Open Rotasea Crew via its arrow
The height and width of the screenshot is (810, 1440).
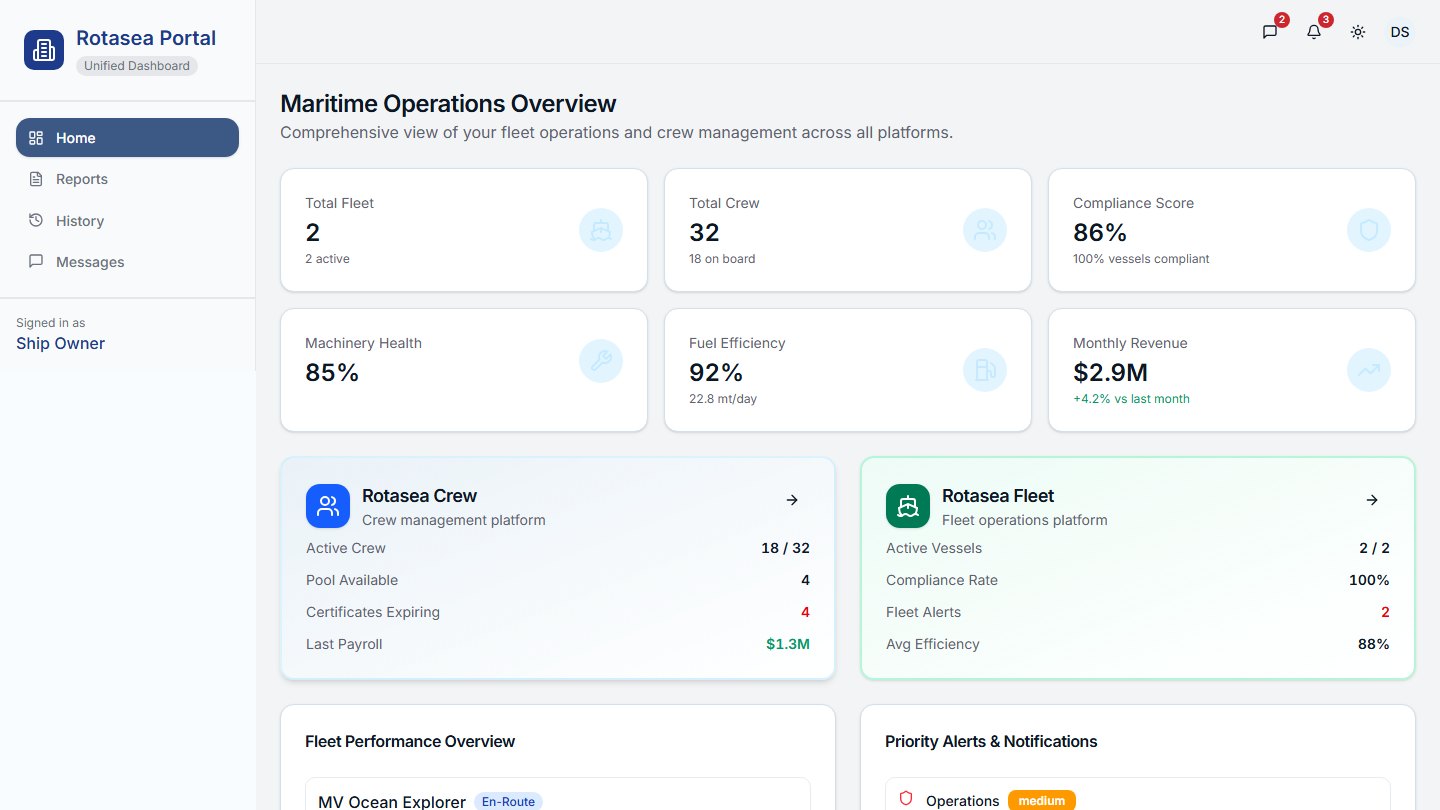point(792,500)
